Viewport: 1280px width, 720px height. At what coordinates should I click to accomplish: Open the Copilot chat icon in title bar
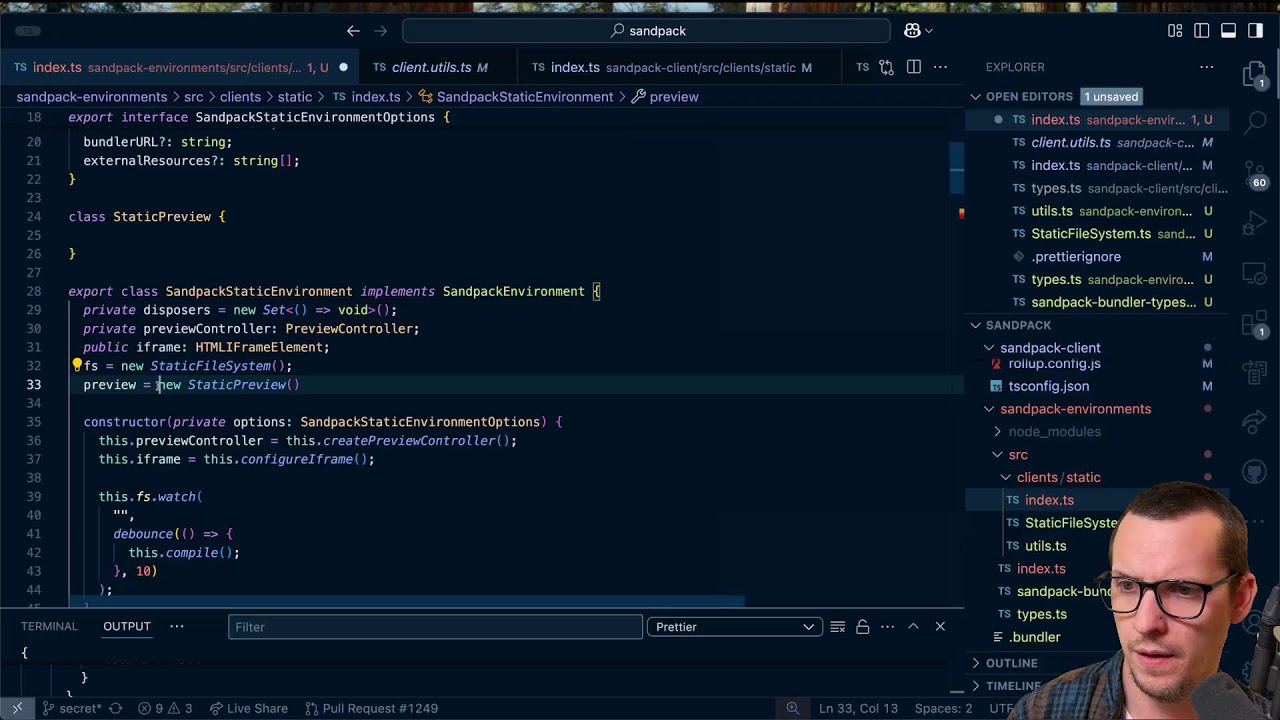pos(912,31)
